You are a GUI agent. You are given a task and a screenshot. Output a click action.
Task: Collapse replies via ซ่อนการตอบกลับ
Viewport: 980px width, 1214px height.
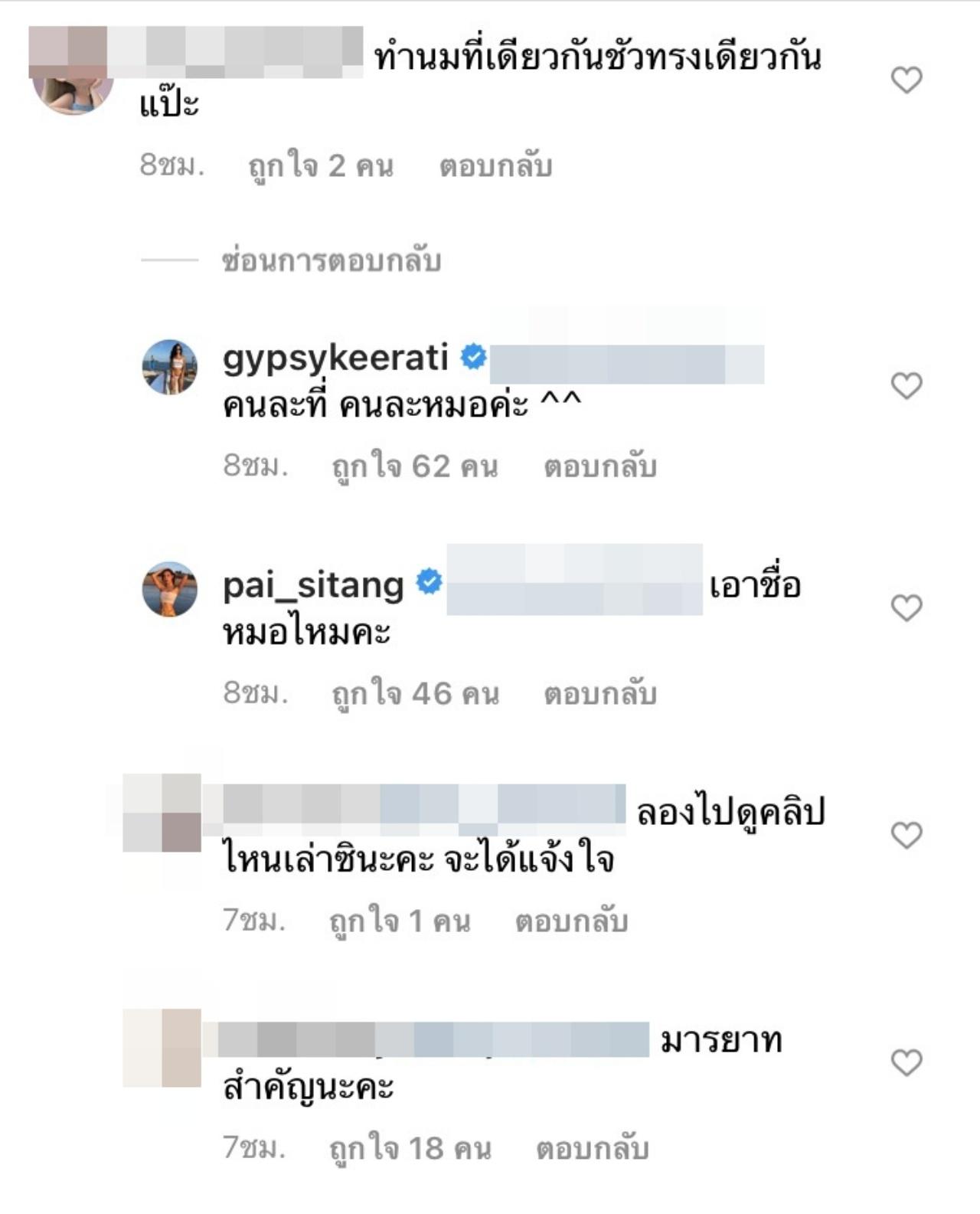(x=332, y=260)
